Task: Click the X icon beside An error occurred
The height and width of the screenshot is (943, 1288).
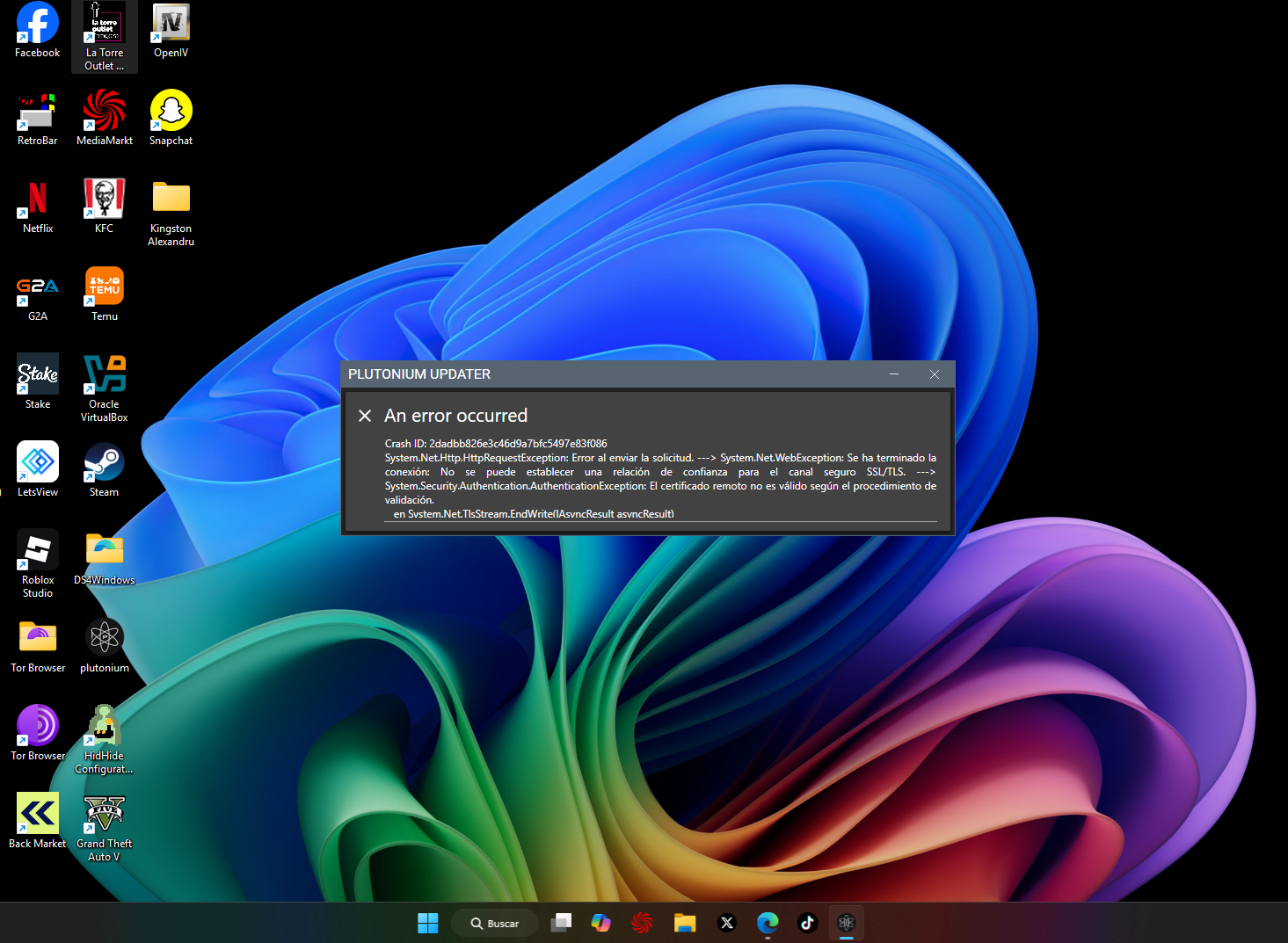Action: [365, 416]
